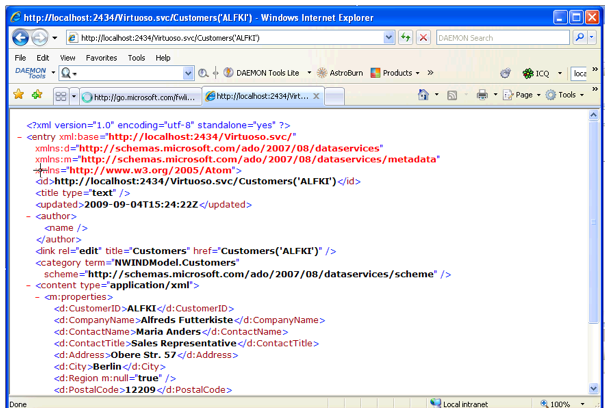Screen dimensions: 613x420
Task: Click in the DAEMON Search box
Action: pyautogui.click(x=502, y=38)
